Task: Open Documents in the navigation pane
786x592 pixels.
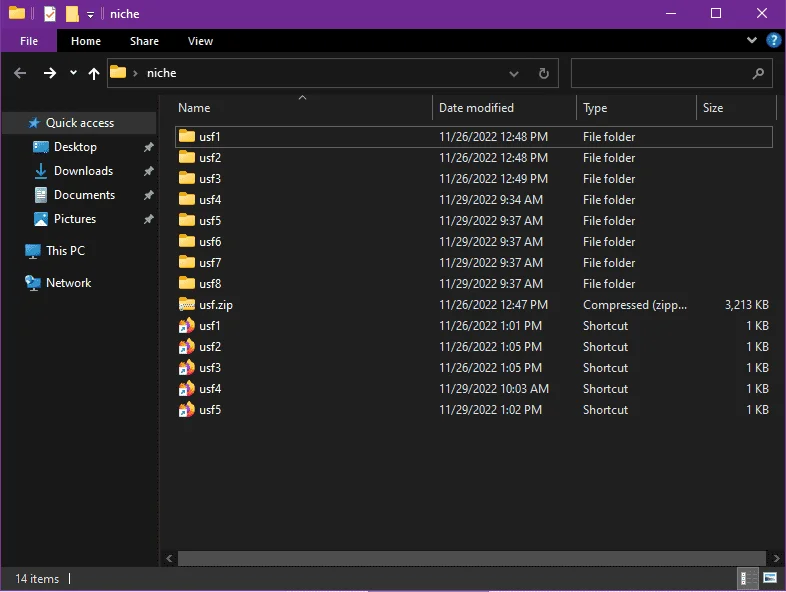Action: (x=84, y=195)
